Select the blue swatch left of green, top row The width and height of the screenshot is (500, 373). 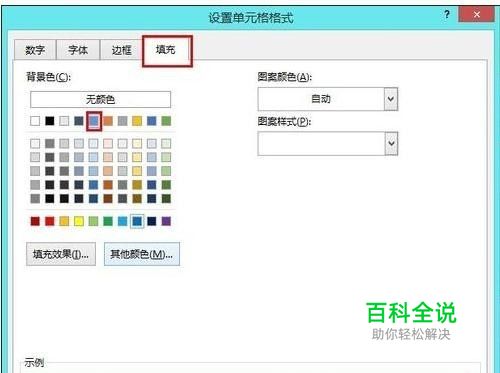(151, 121)
